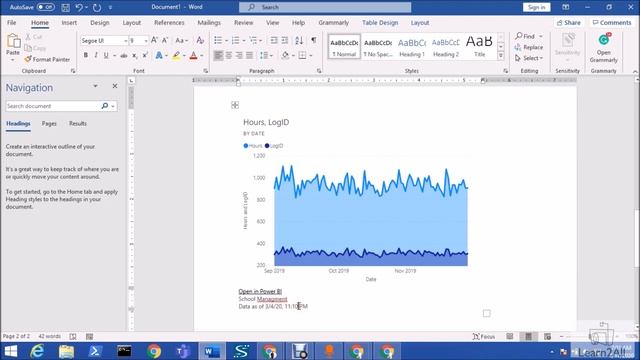The height and width of the screenshot is (360, 640).
Task: Apply superscript formatting
Action: pyautogui.click(x=145, y=56)
